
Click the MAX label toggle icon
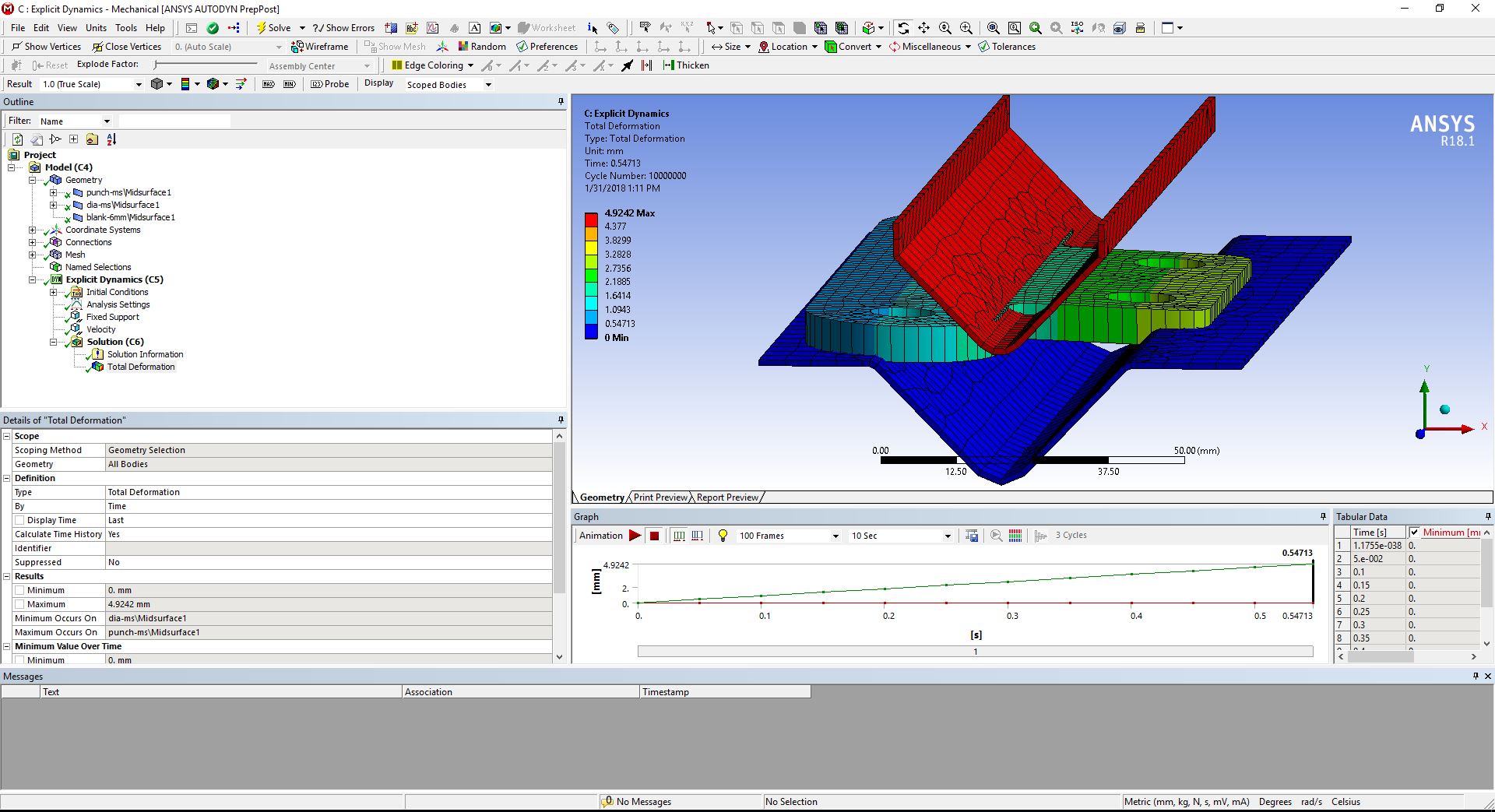click(269, 84)
